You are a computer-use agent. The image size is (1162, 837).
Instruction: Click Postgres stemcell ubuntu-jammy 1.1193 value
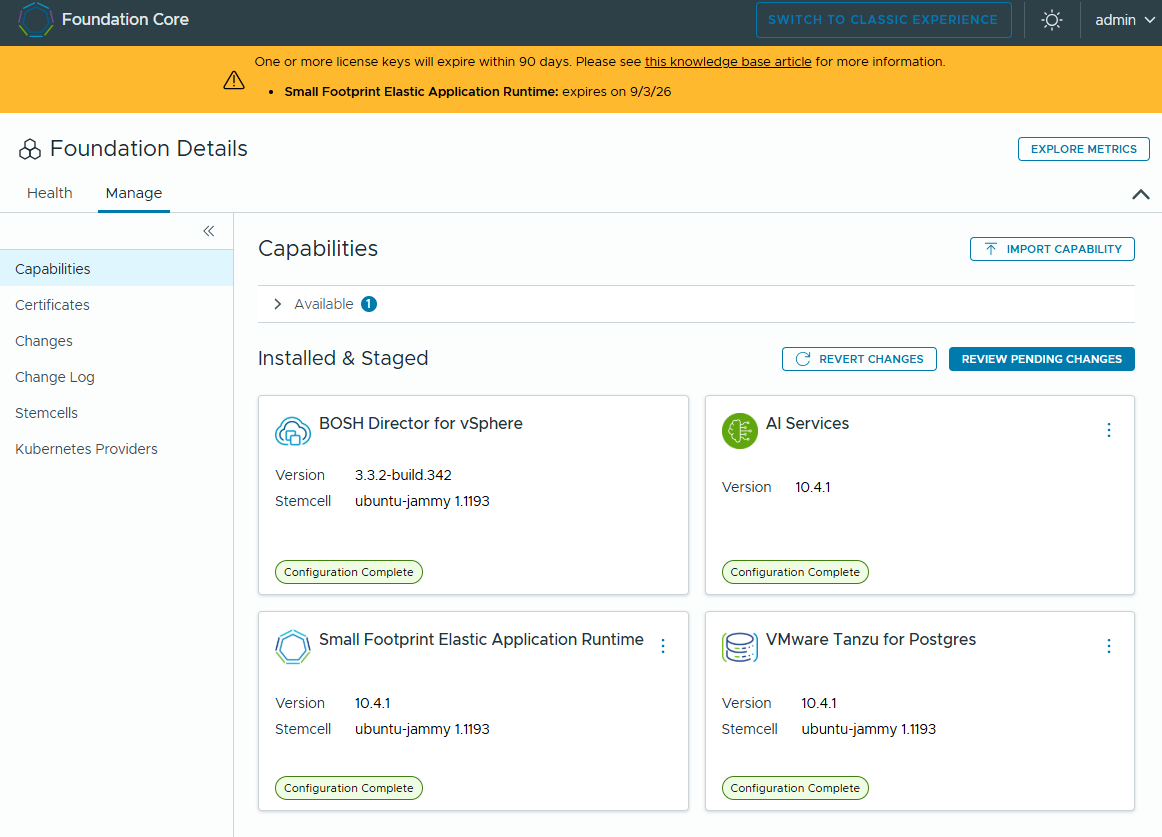click(x=869, y=729)
